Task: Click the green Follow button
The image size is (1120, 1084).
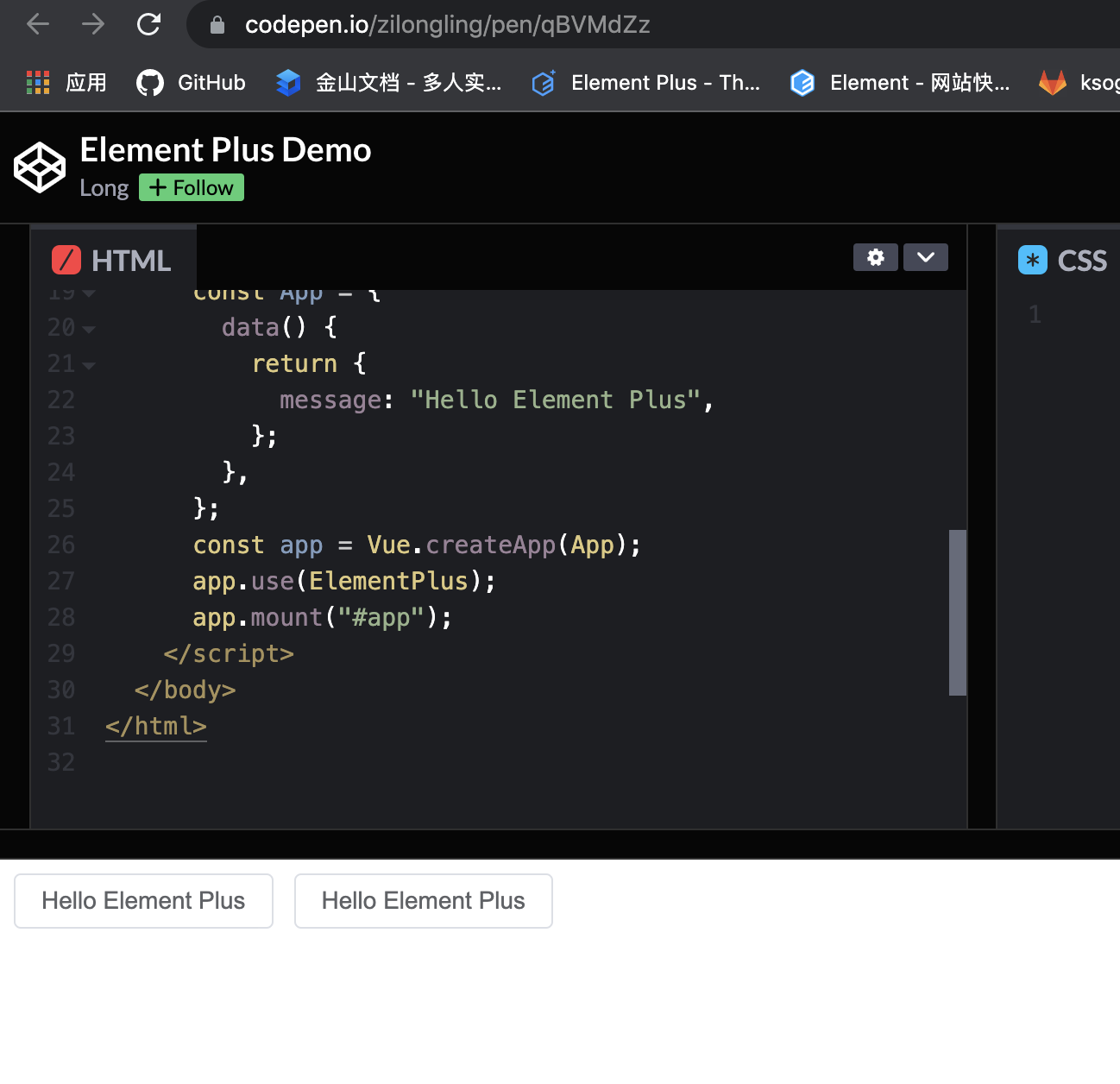Action: pos(191,187)
